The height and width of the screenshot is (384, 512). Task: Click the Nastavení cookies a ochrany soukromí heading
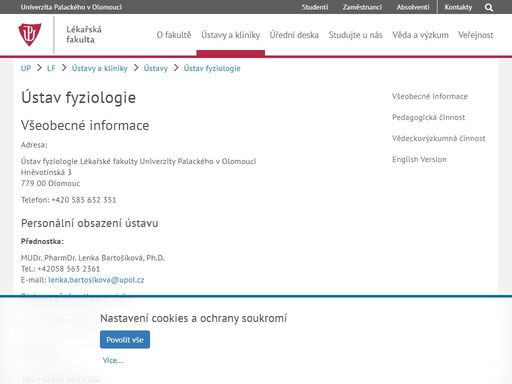(193, 318)
